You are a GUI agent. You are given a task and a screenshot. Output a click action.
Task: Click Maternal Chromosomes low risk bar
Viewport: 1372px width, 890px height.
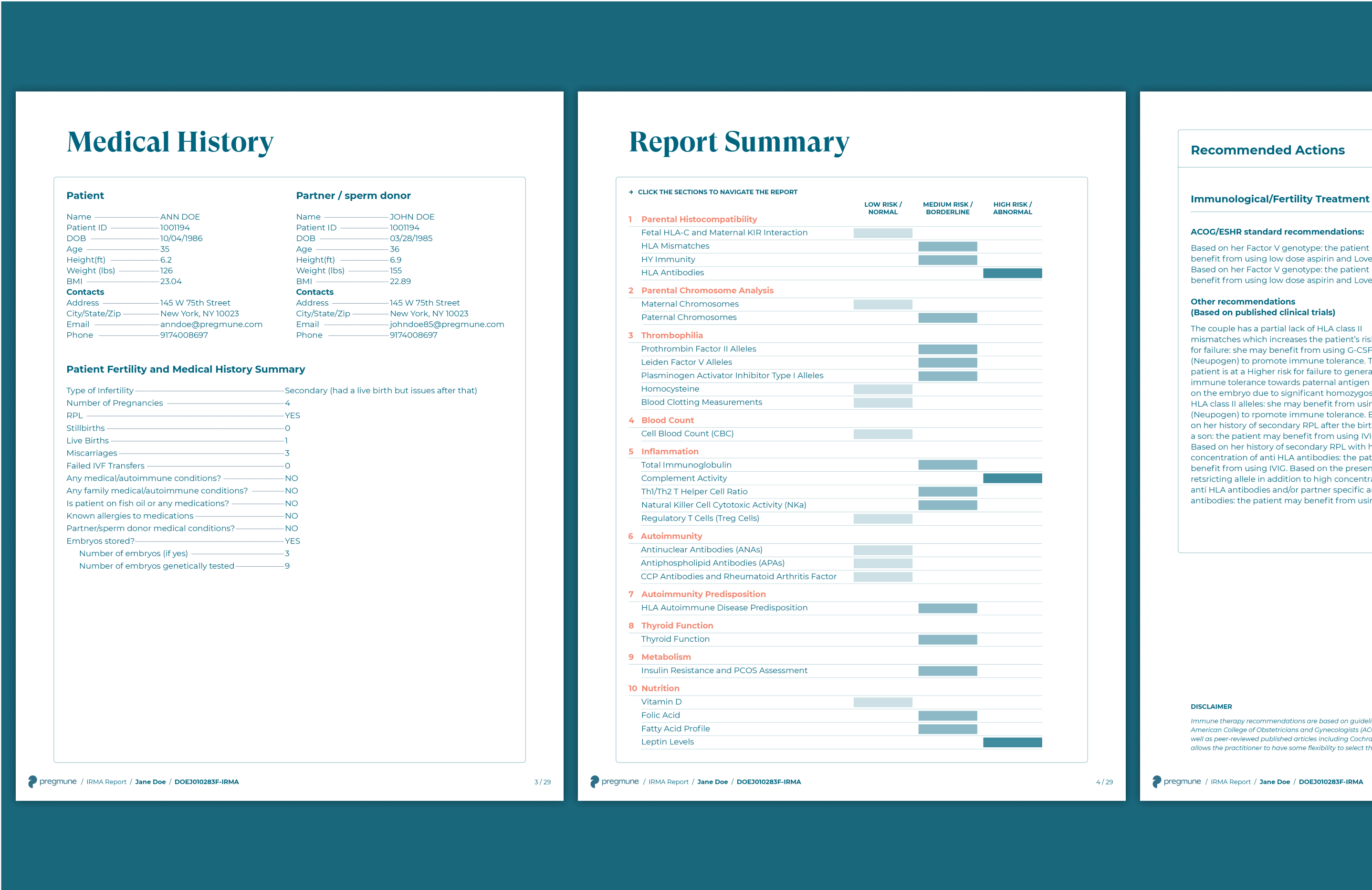882,304
